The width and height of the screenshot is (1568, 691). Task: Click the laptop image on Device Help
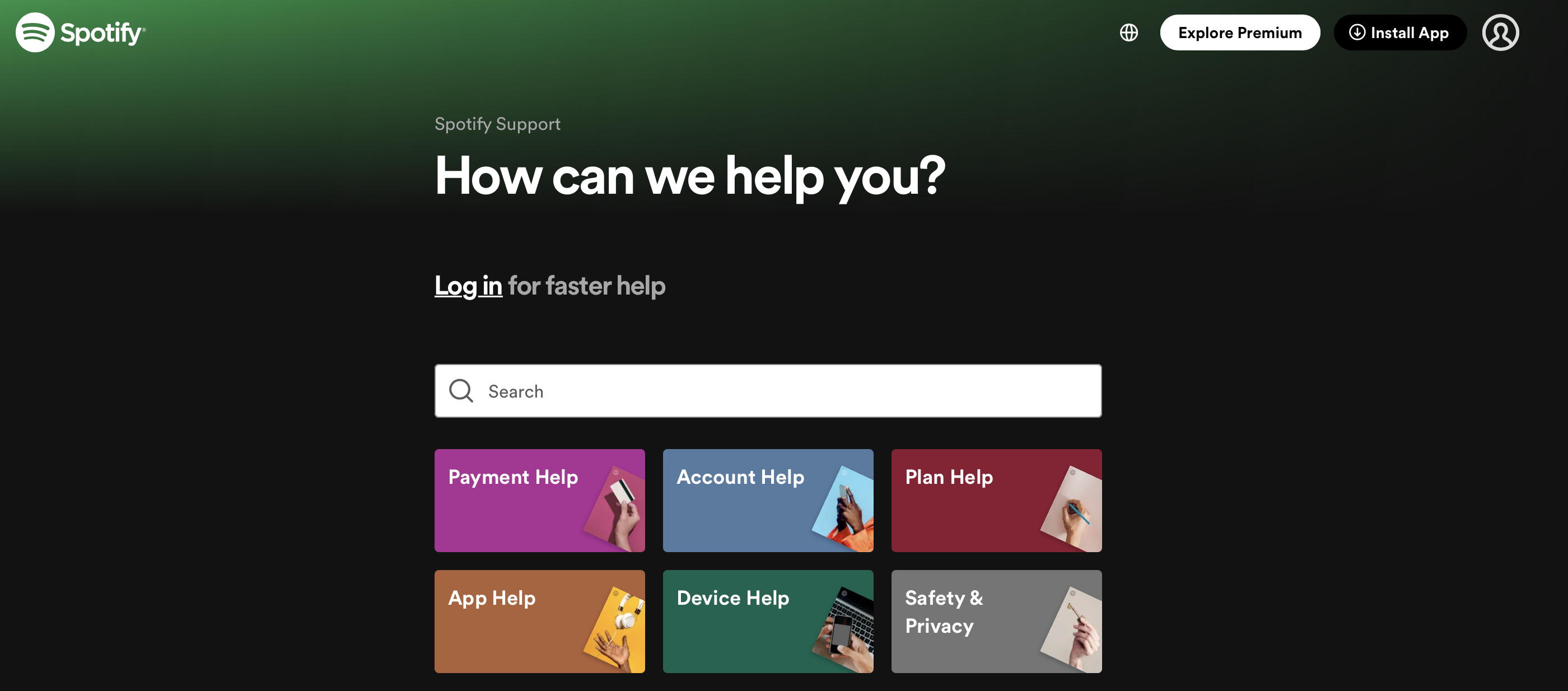(843, 629)
